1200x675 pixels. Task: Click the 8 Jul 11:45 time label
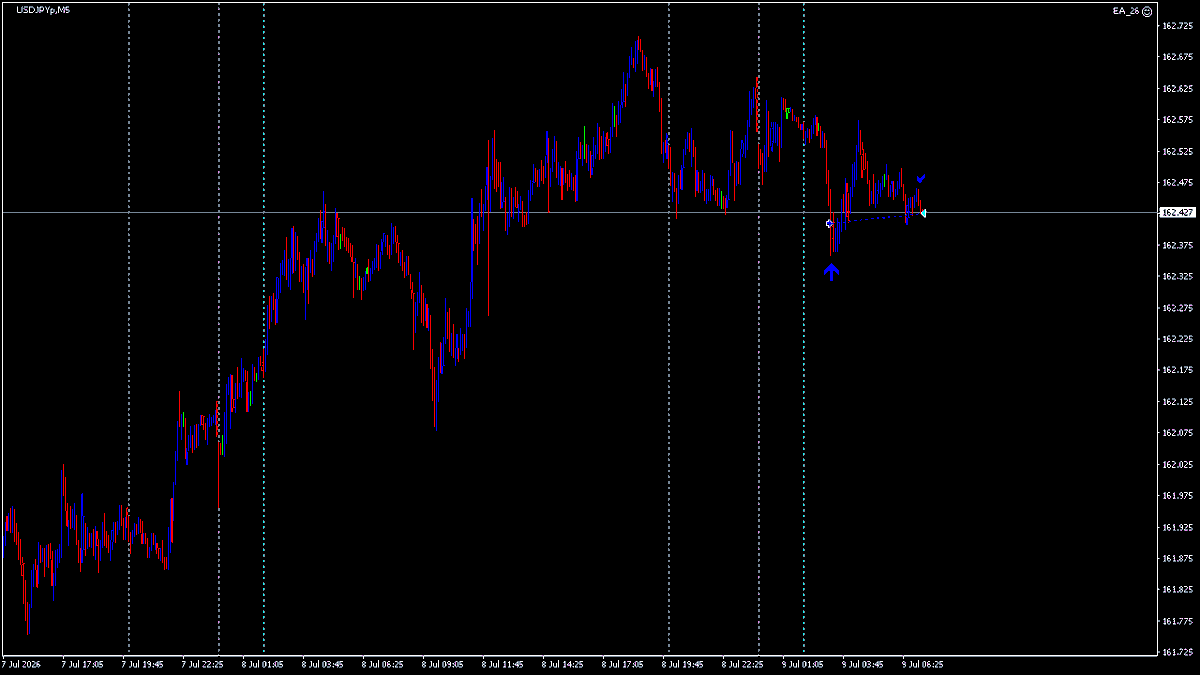click(502, 663)
